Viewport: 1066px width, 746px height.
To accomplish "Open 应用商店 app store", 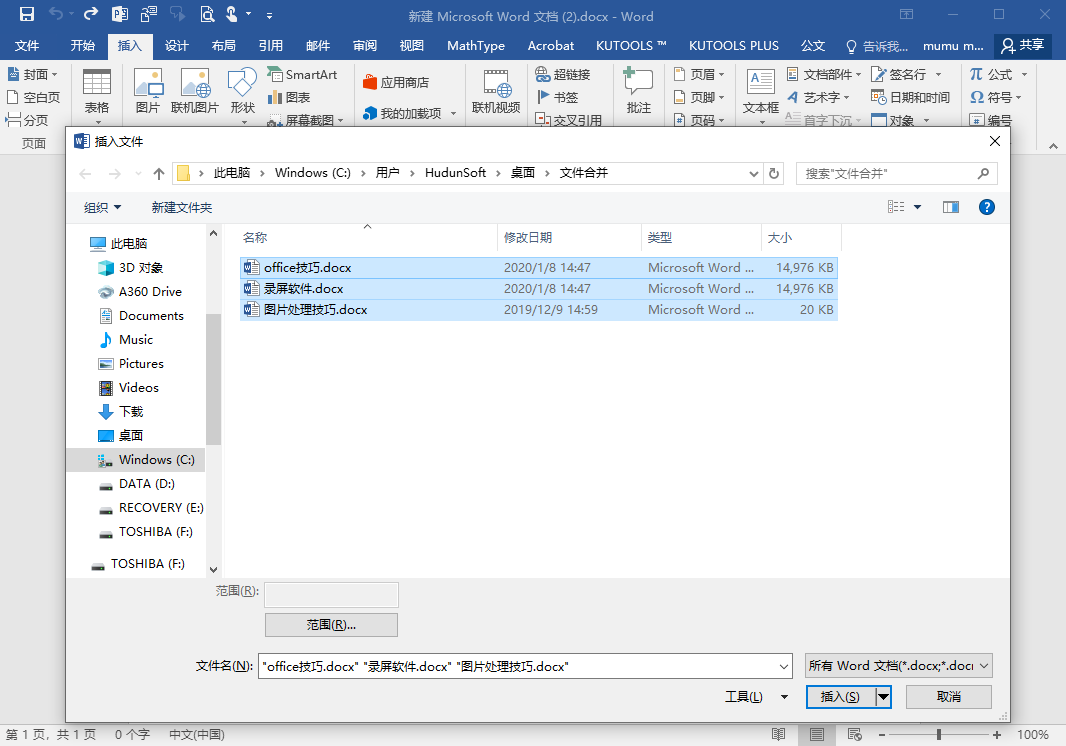I will tap(396, 82).
